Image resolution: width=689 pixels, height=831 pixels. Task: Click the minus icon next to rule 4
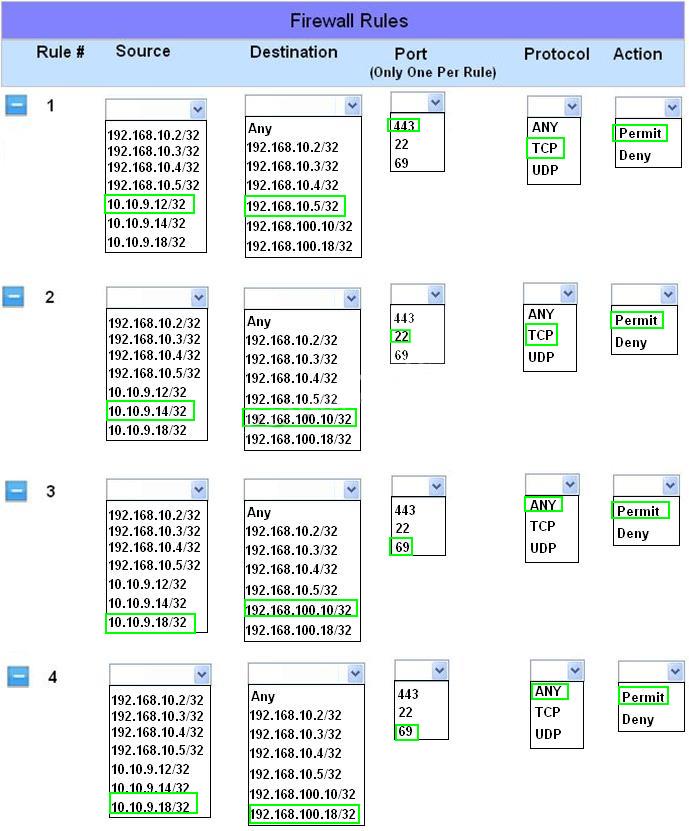coord(18,677)
